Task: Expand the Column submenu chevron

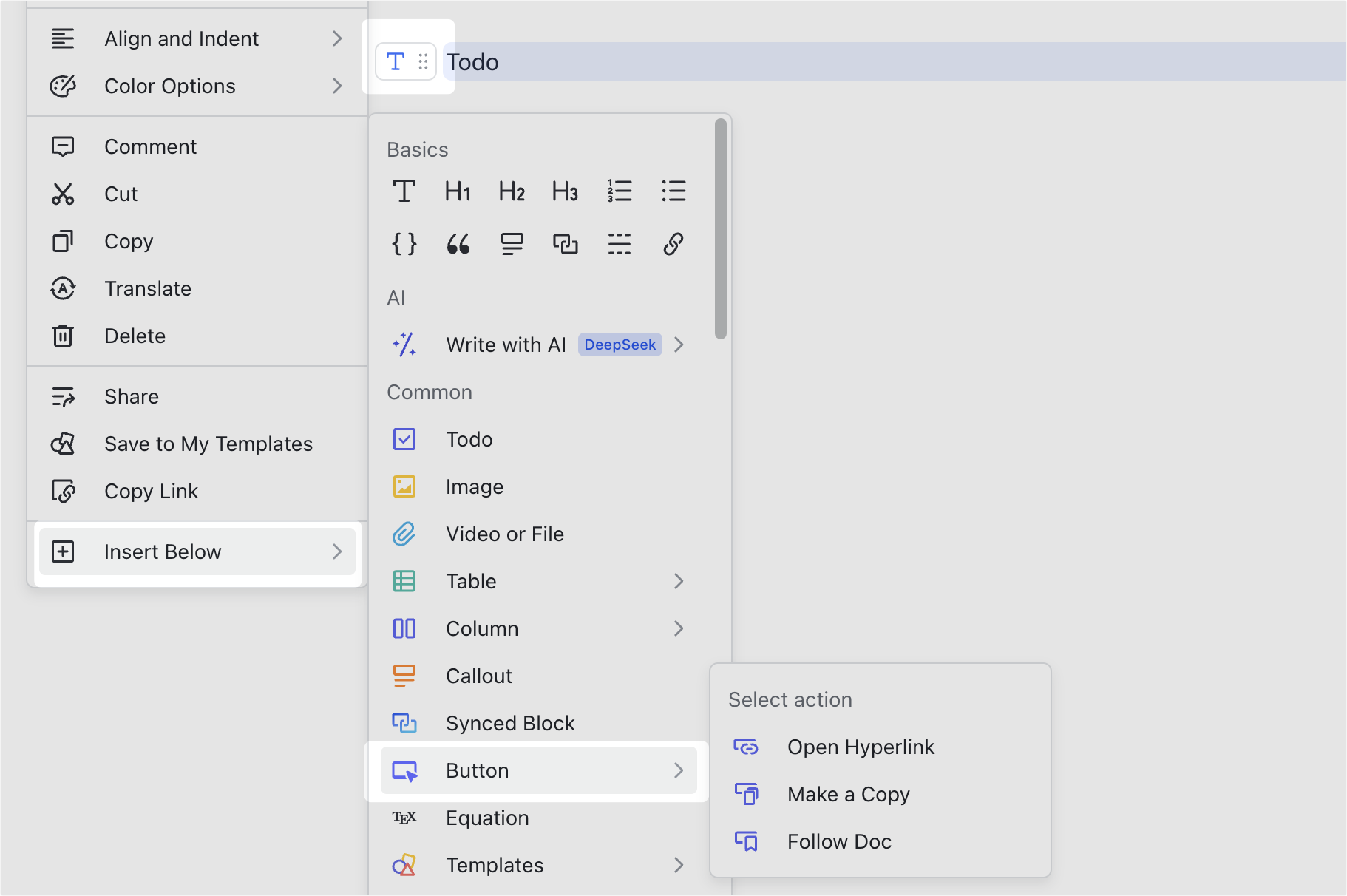Action: point(679,628)
